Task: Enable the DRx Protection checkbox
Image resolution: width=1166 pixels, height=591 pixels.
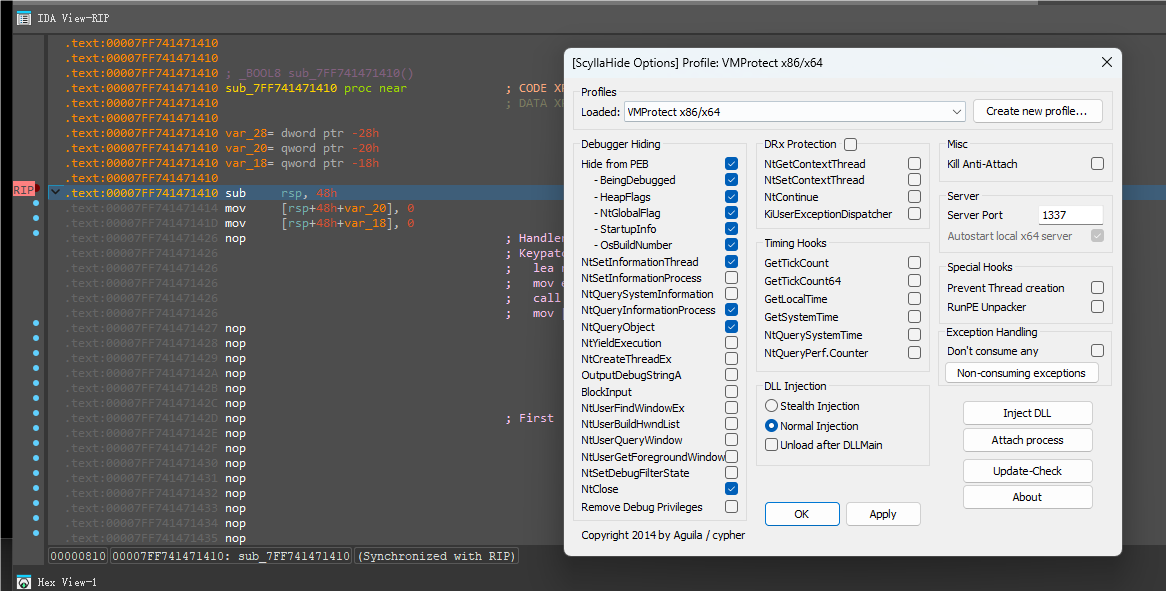Action: tap(851, 144)
